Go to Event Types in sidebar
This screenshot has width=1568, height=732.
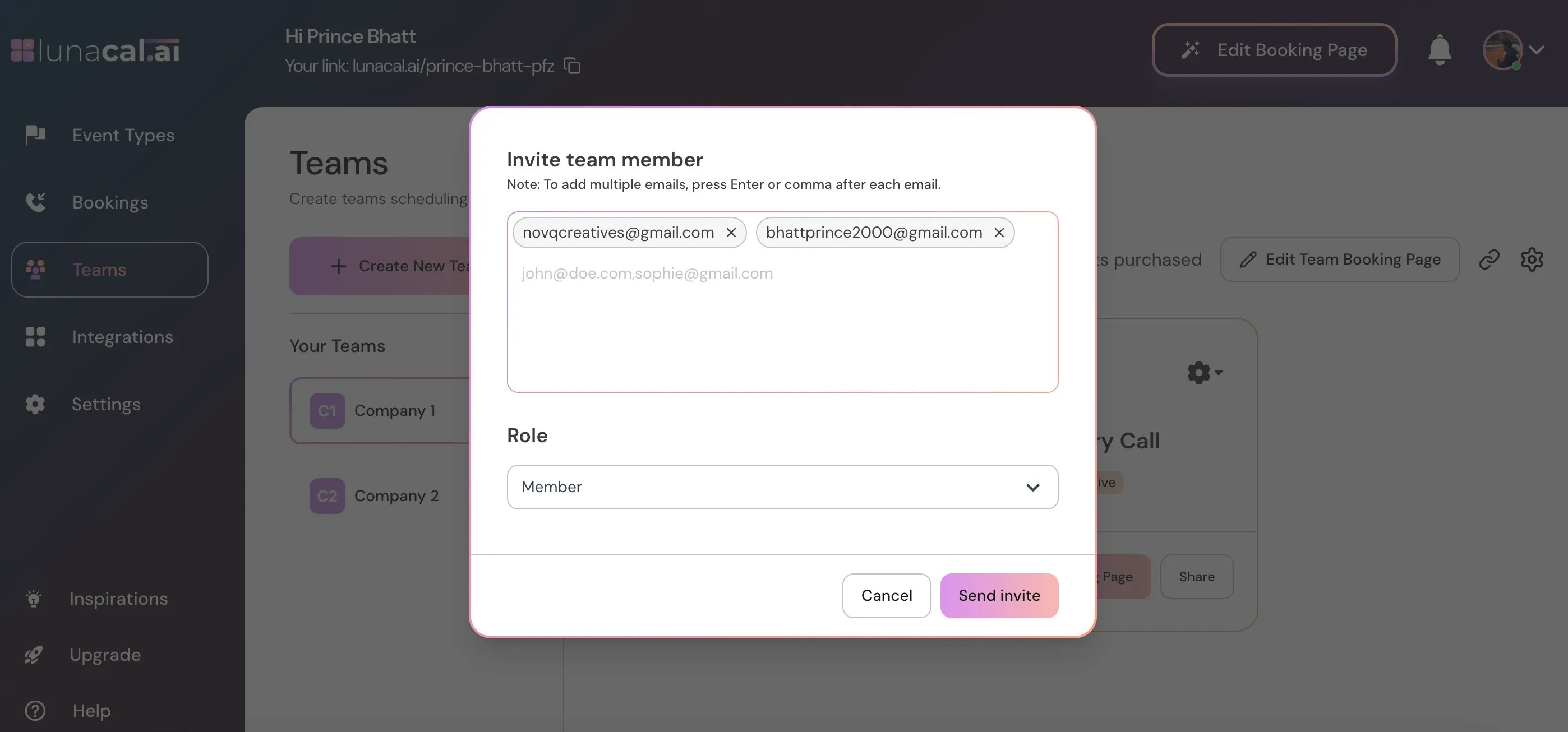point(123,135)
